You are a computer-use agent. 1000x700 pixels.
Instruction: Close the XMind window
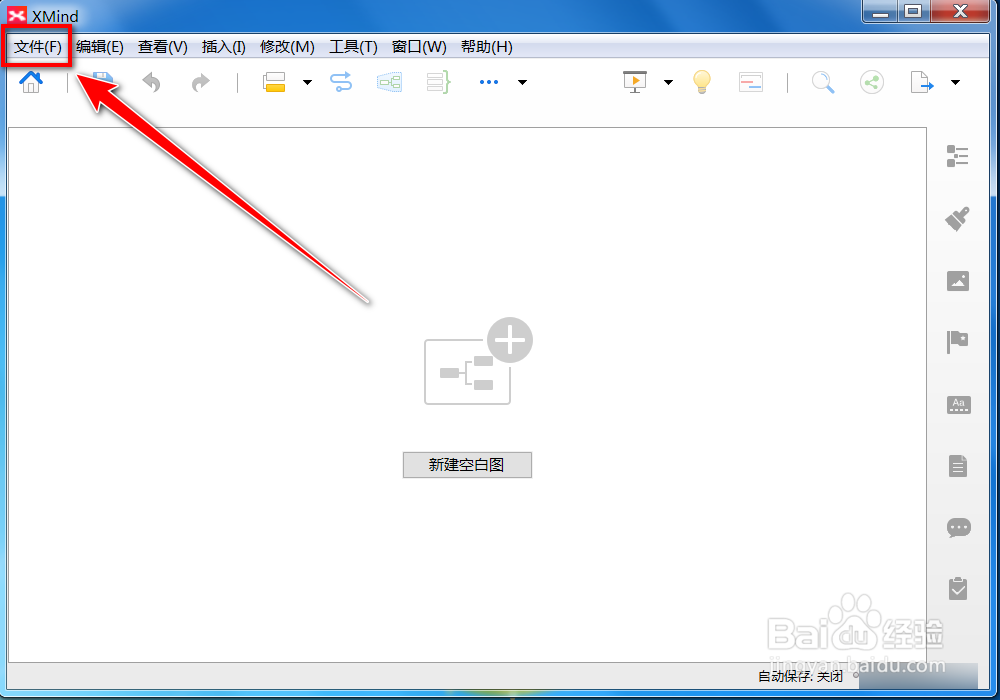pyautogui.click(x=960, y=11)
